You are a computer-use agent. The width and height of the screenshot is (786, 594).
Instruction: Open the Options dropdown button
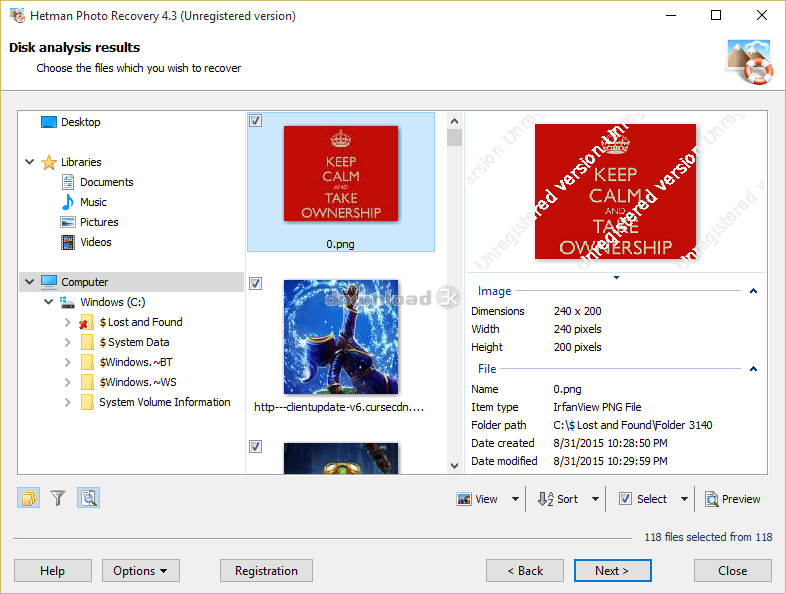click(141, 571)
